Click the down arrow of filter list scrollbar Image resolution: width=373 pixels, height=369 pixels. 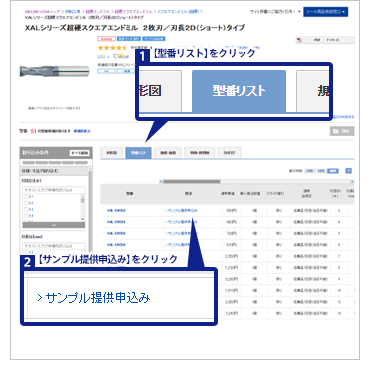pos(83,219)
